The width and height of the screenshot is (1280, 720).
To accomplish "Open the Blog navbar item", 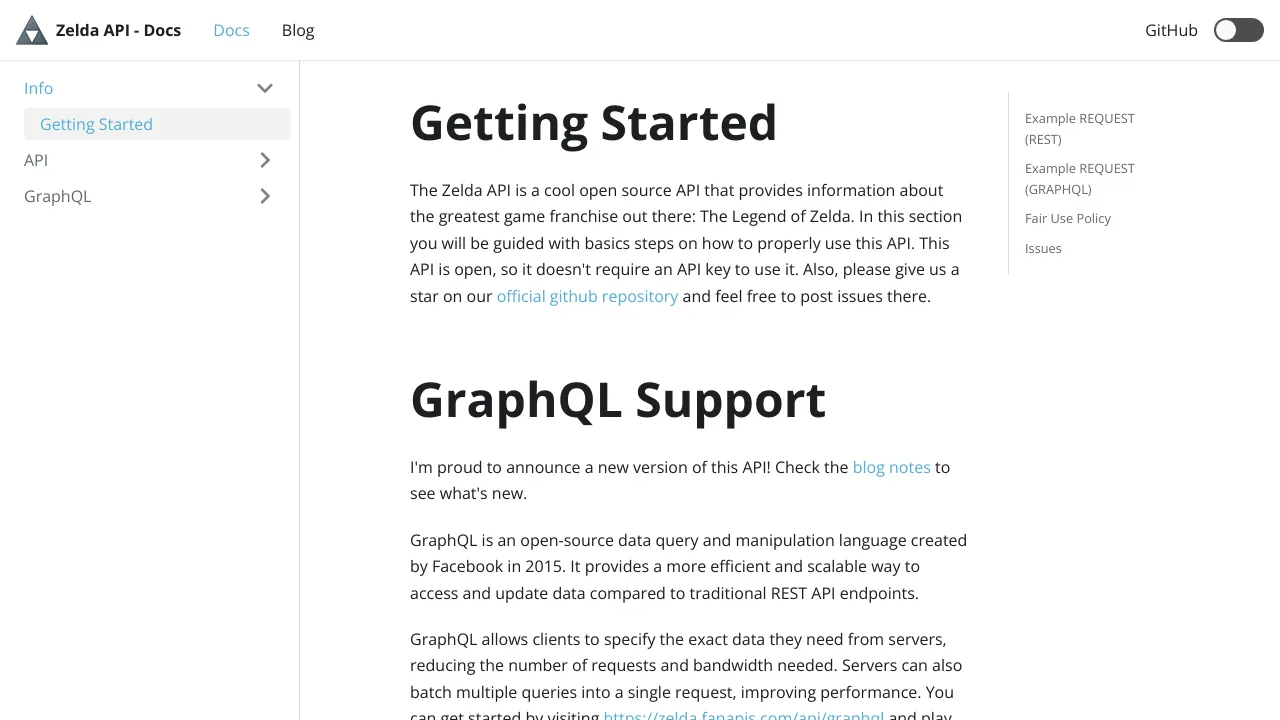I will coord(298,30).
